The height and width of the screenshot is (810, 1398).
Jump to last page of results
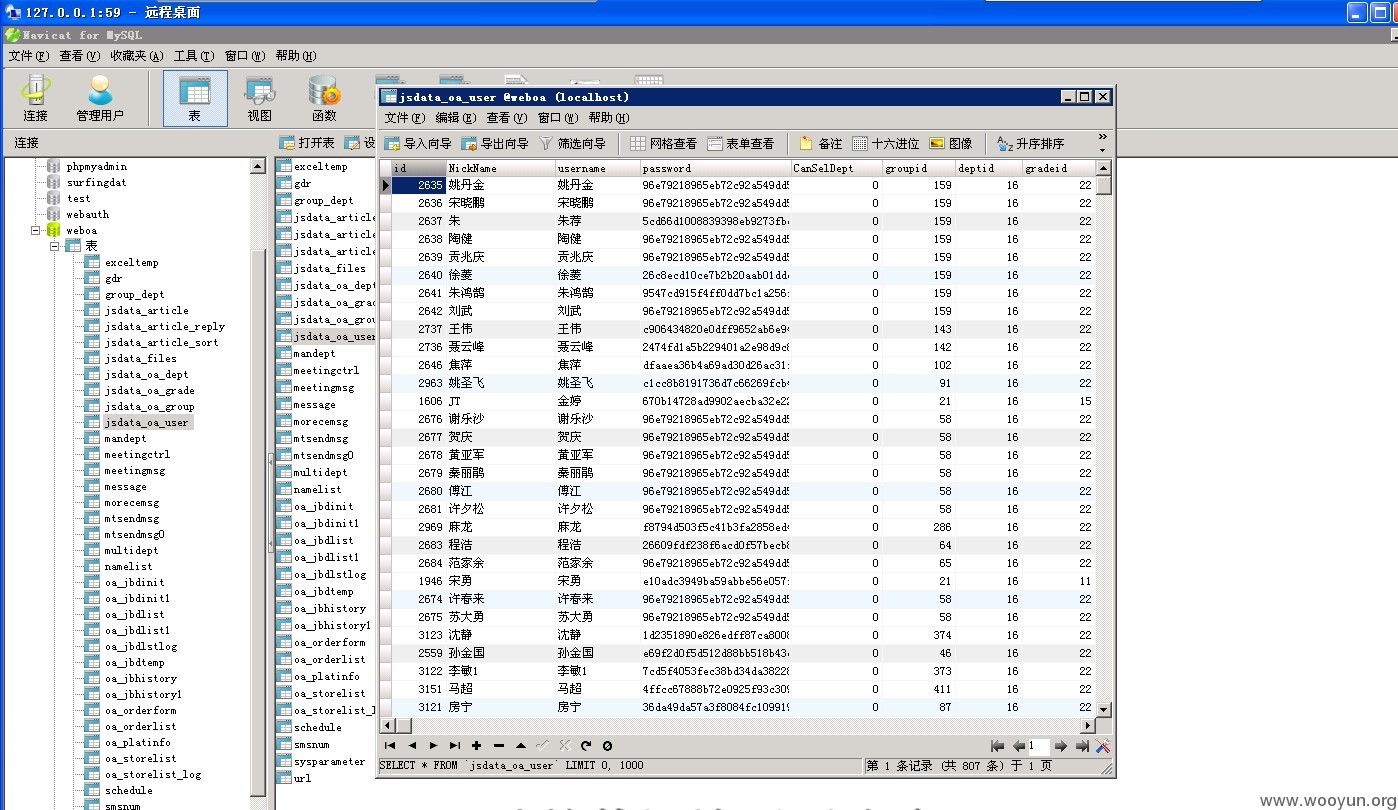(x=1082, y=746)
